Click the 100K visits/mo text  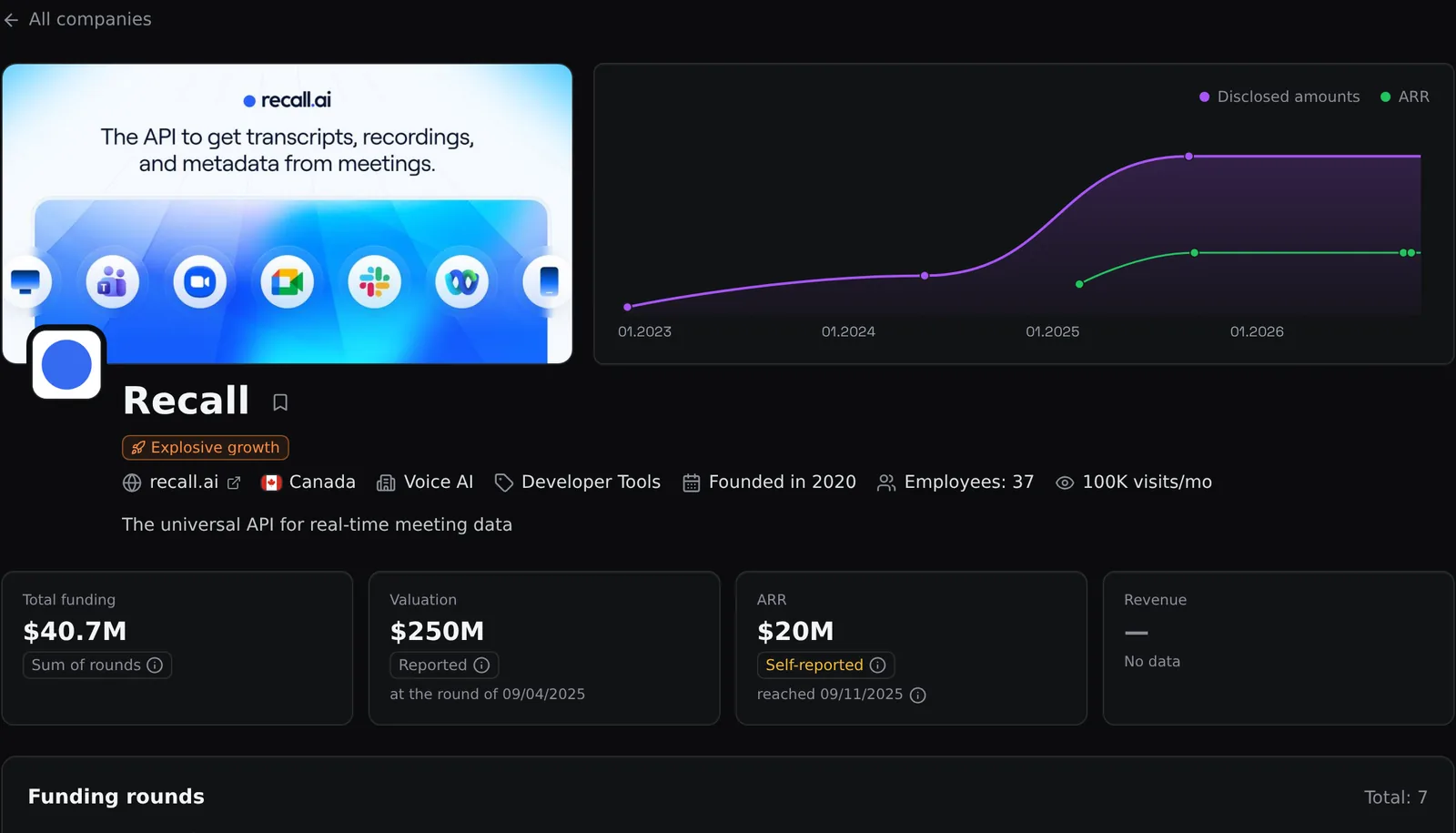click(x=1148, y=482)
